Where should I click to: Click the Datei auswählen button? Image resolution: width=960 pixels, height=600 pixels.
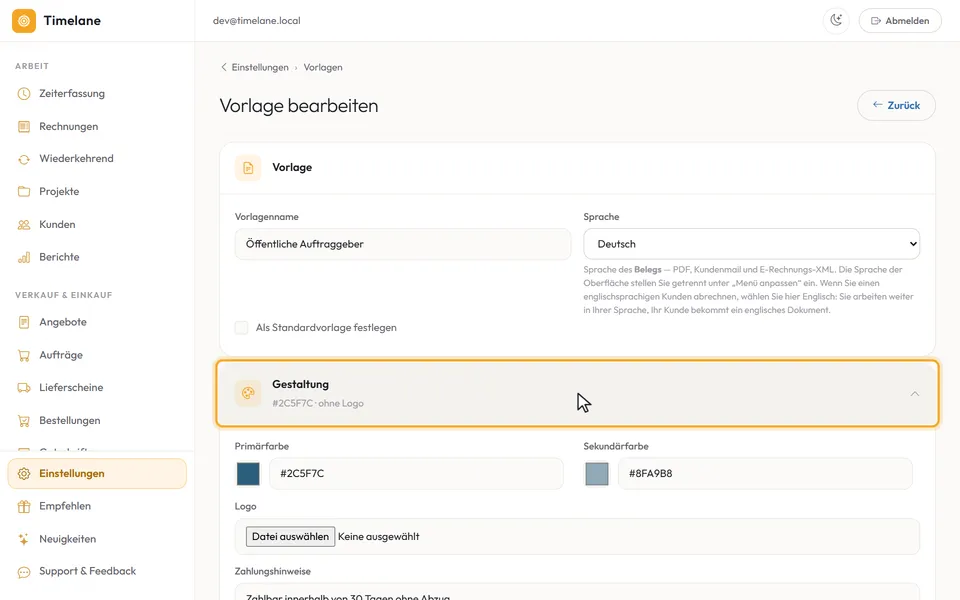tap(290, 536)
